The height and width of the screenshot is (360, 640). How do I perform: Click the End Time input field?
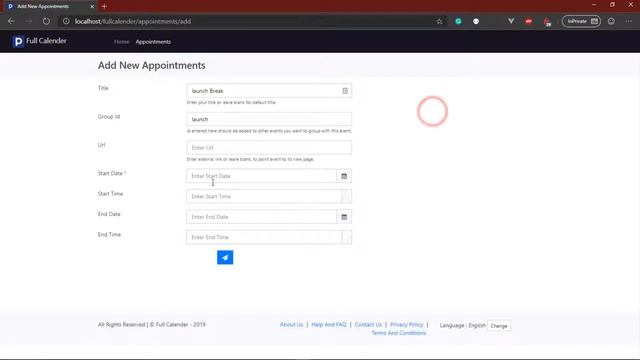[x=264, y=237]
